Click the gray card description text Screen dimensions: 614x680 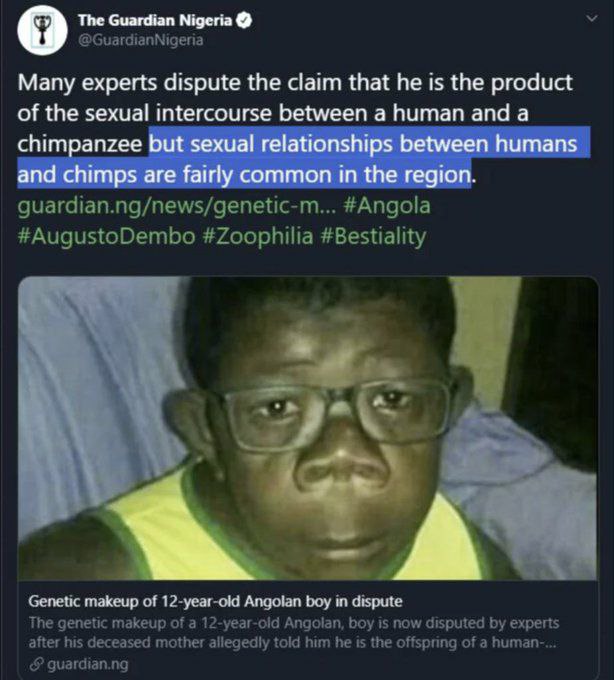tap(300, 632)
